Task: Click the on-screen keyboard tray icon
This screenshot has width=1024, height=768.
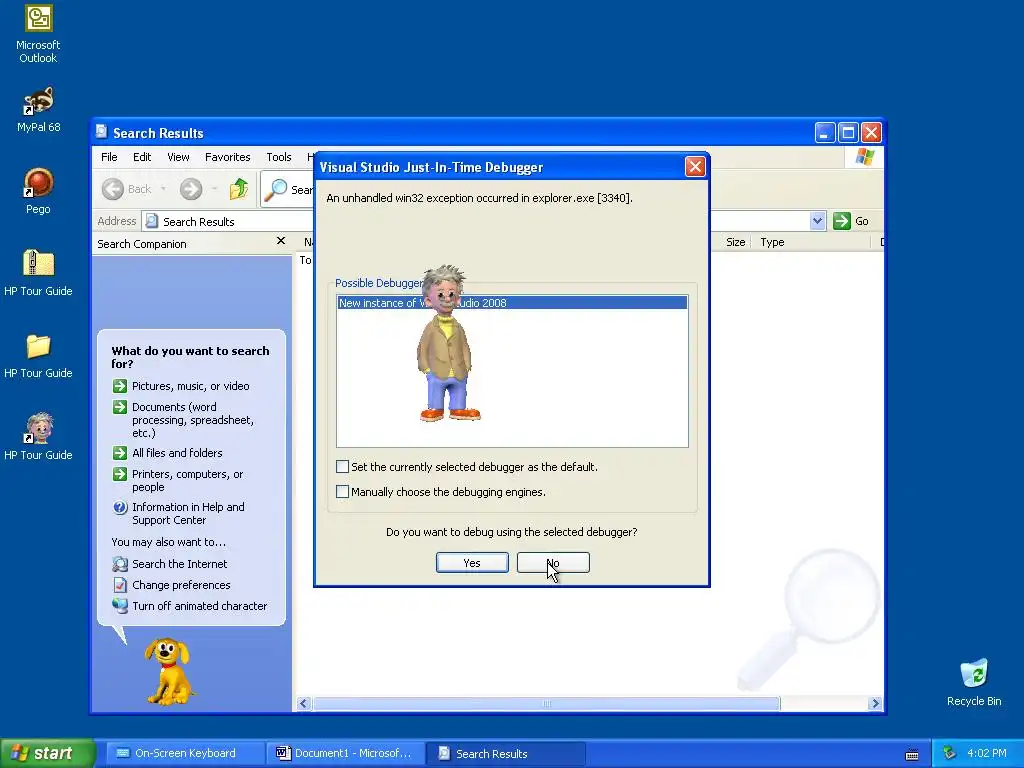Action: tap(912, 755)
